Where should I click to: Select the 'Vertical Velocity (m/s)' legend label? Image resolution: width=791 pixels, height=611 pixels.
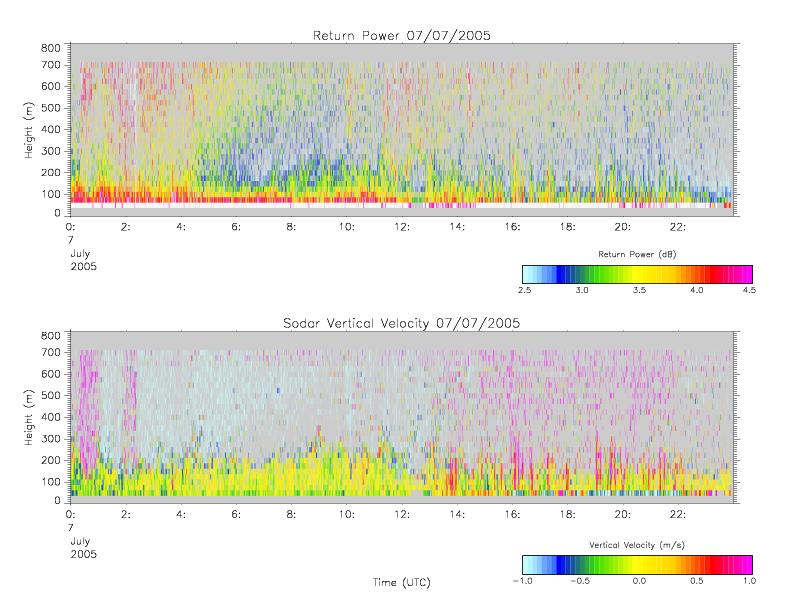pos(637,545)
